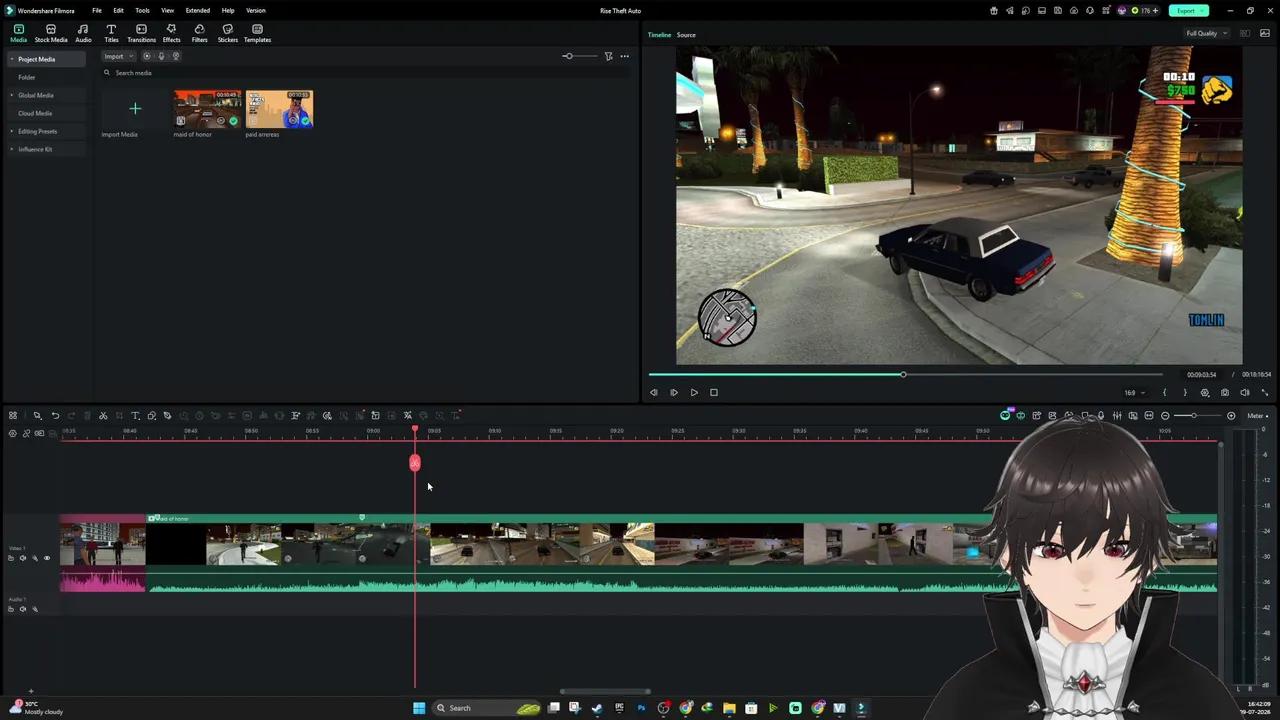Lock the Video 1 track

(11, 558)
